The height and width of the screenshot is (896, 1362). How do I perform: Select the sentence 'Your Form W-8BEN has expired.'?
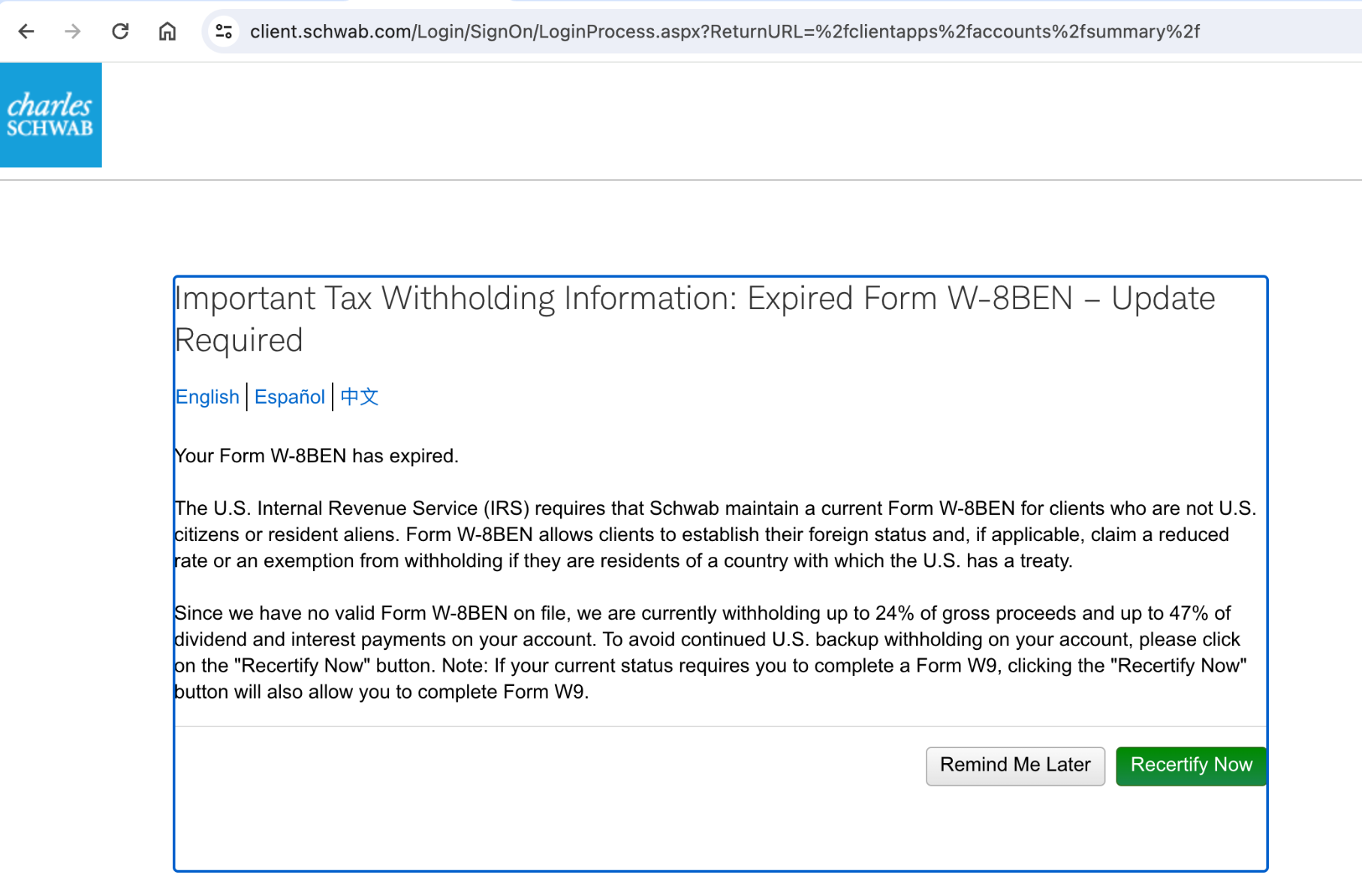[316, 456]
